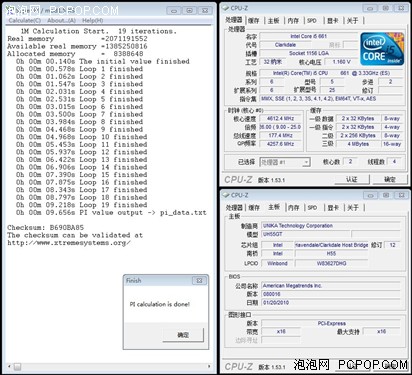Click CPU-Z icon in upper window title
The image size is (412, 375).
pyautogui.click(x=226, y=8)
